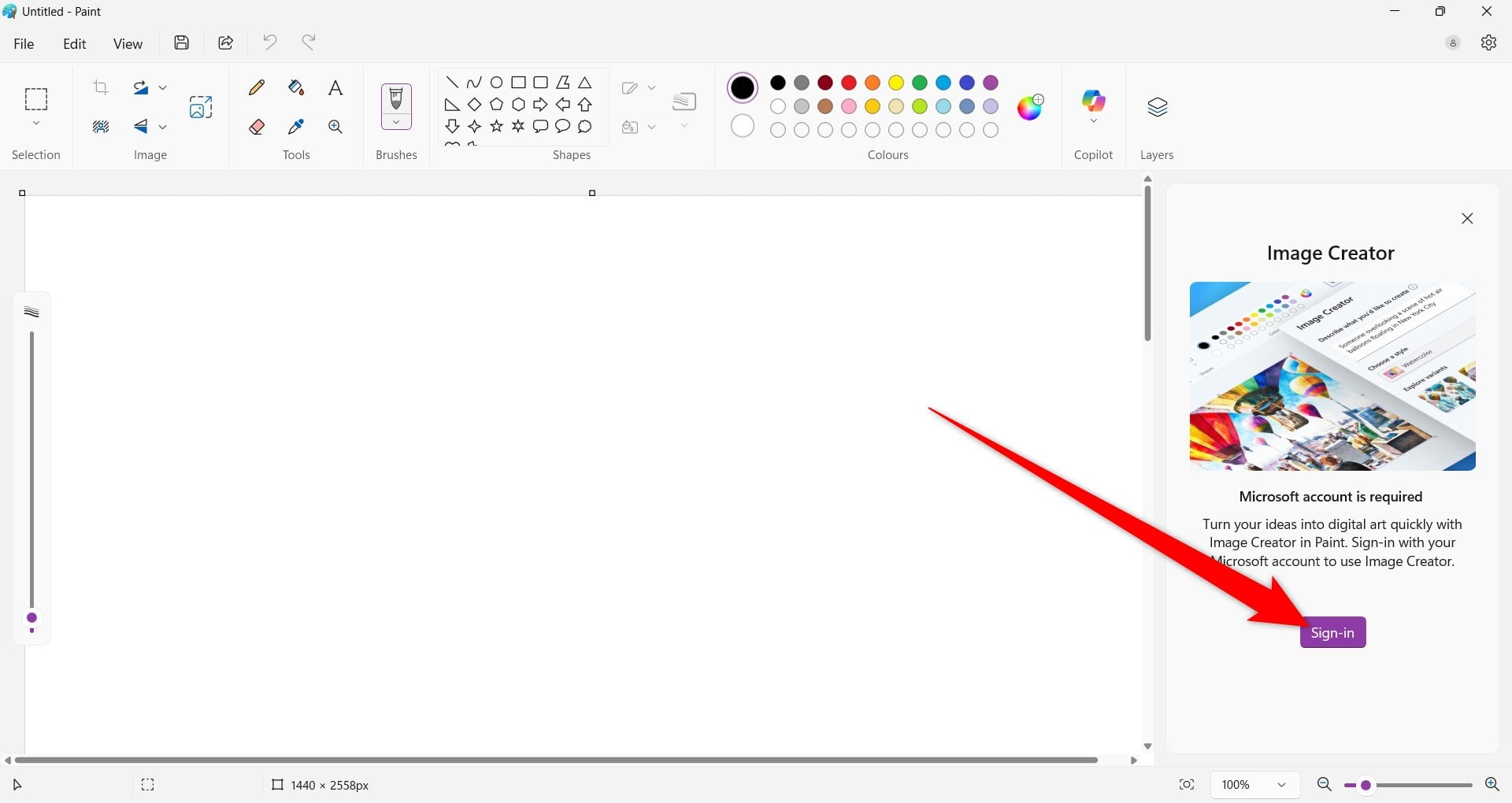Click the vertical scrollbar down arrow
This screenshot has width=1512, height=803.
coord(1147,746)
